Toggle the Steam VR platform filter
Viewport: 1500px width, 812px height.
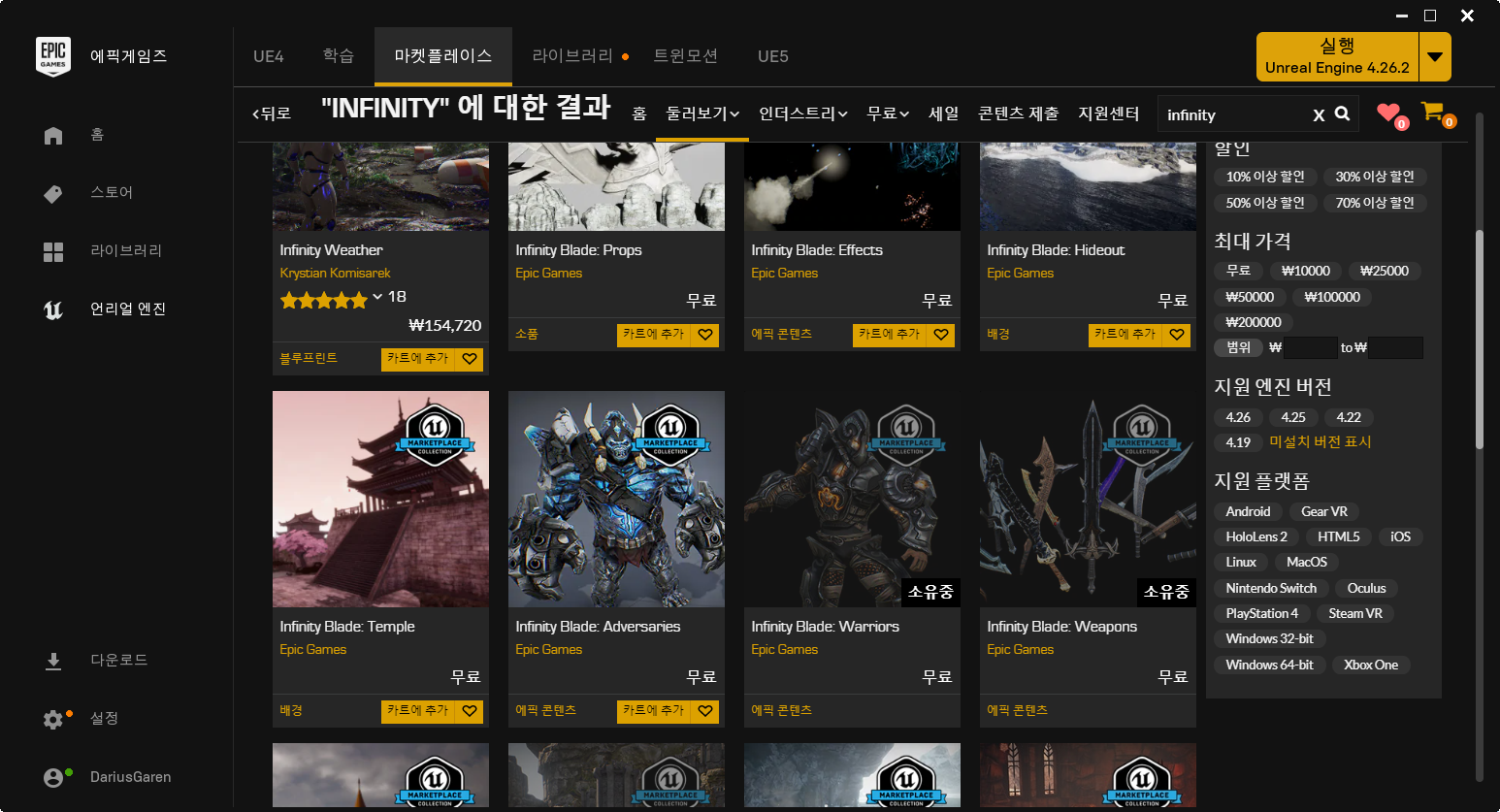[x=1355, y=613]
